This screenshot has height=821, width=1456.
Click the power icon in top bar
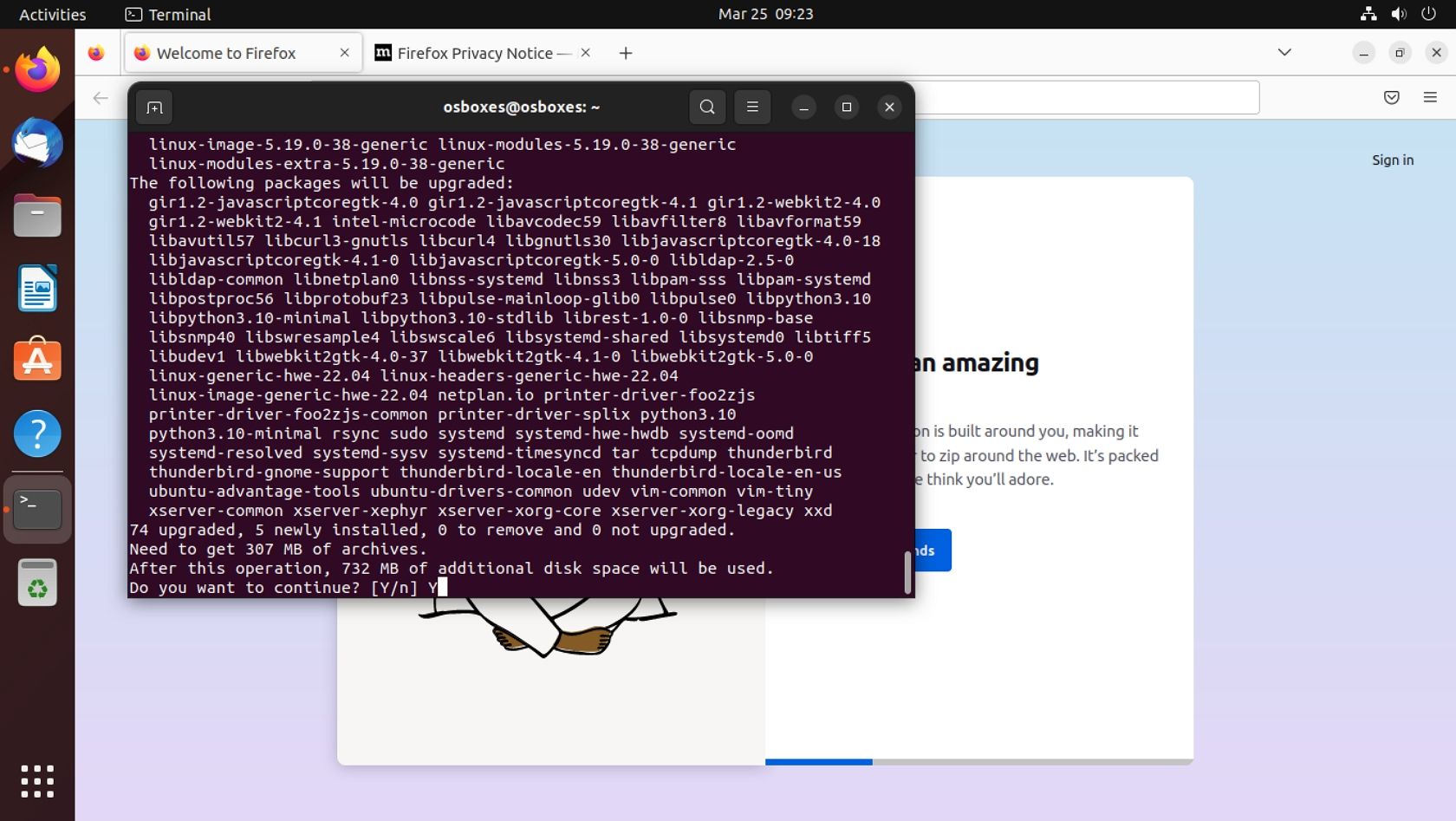[1429, 14]
